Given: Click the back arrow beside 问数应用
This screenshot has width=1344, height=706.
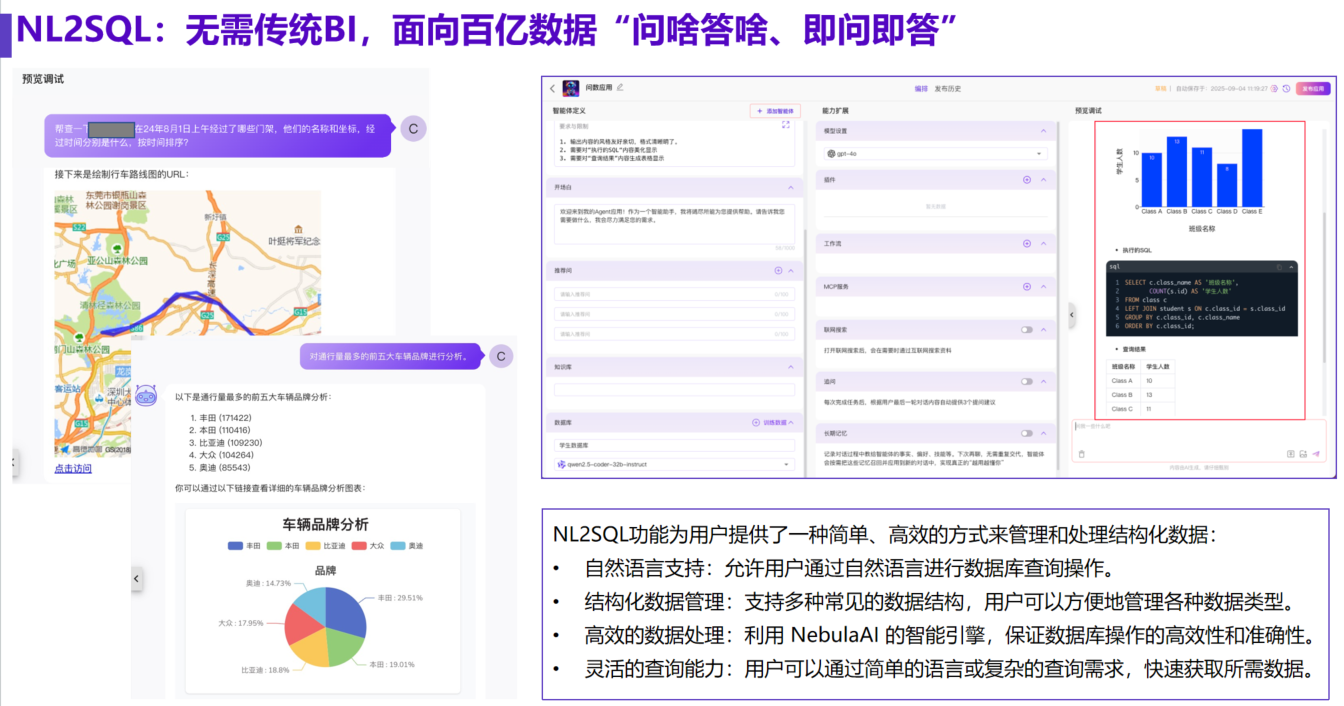Looking at the screenshot, I should coord(552,88).
